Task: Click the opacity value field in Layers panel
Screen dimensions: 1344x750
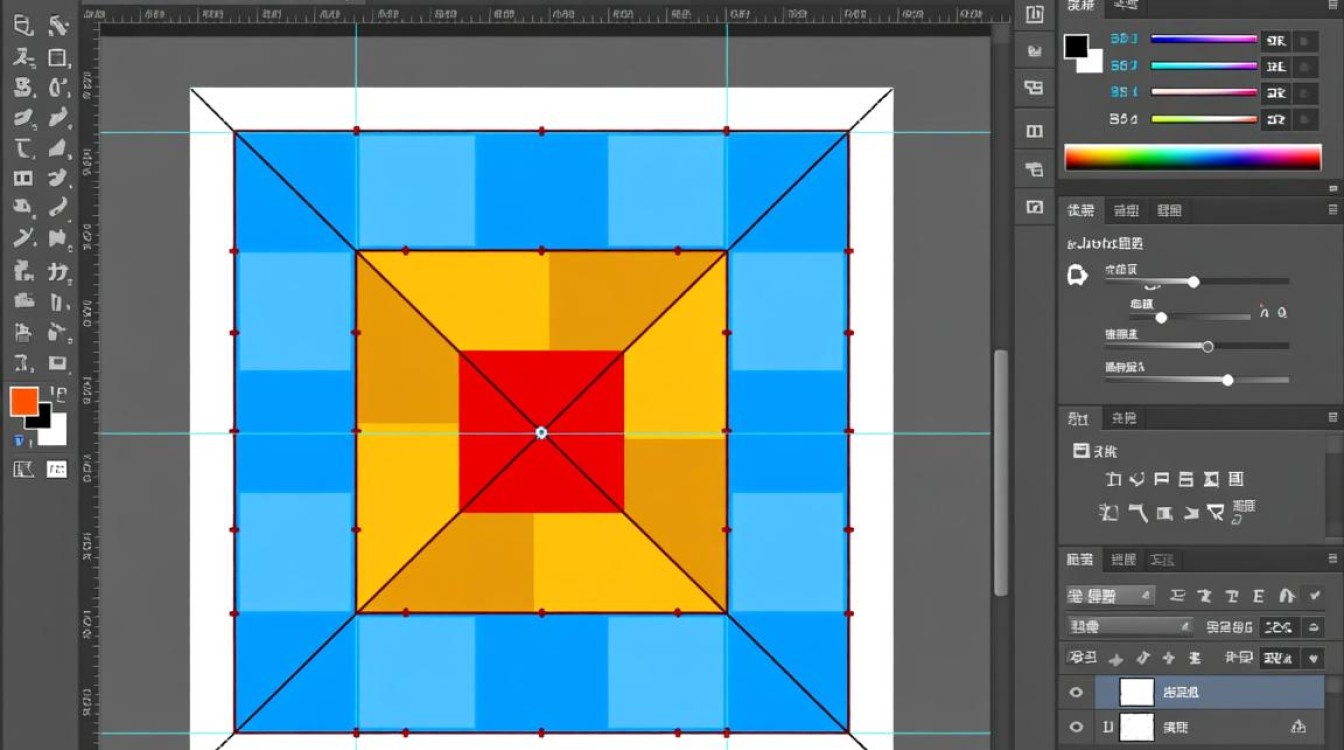Action: (1278, 627)
